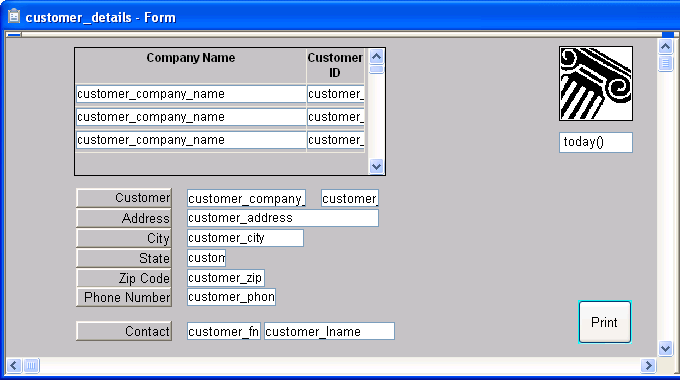Click first row customer_company_name field
The height and width of the screenshot is (380, 680).
point(191,94)
